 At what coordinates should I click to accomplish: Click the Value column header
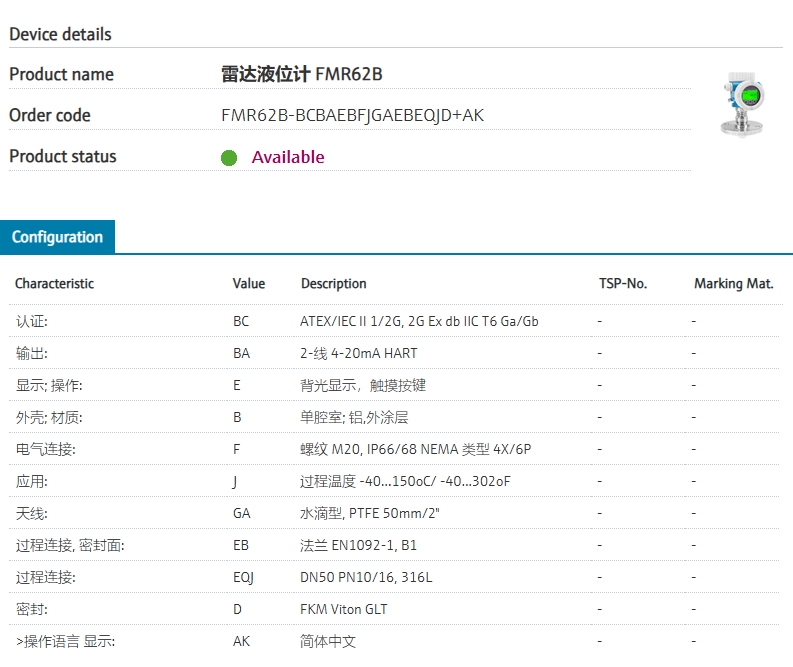click(x=249, y=284)
